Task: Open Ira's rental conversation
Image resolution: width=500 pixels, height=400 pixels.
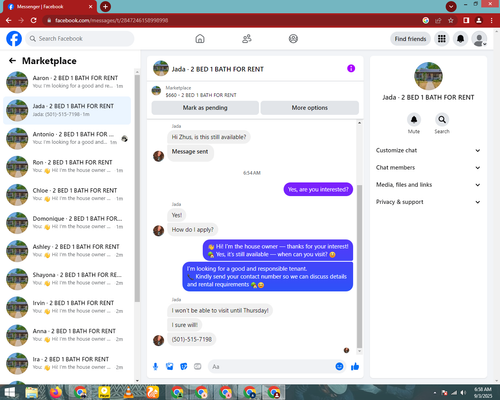Action: pos(67,363)
